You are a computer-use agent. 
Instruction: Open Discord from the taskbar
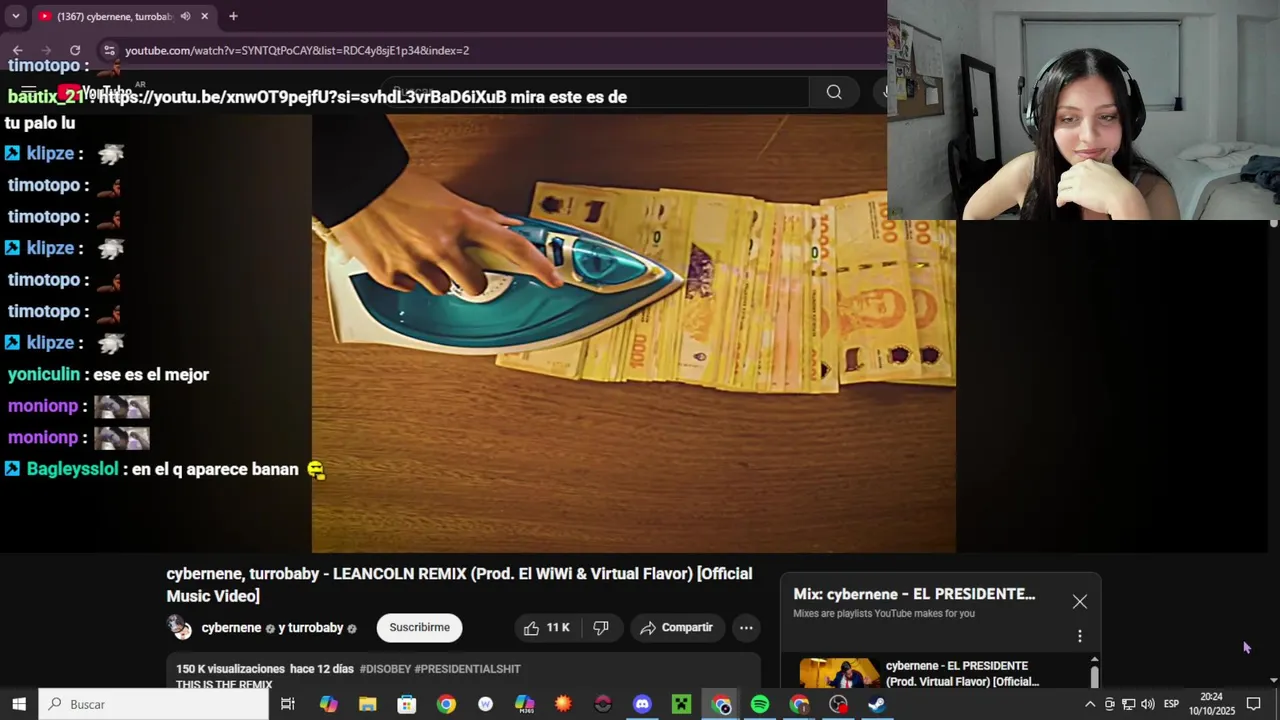[x=642, y=704]
